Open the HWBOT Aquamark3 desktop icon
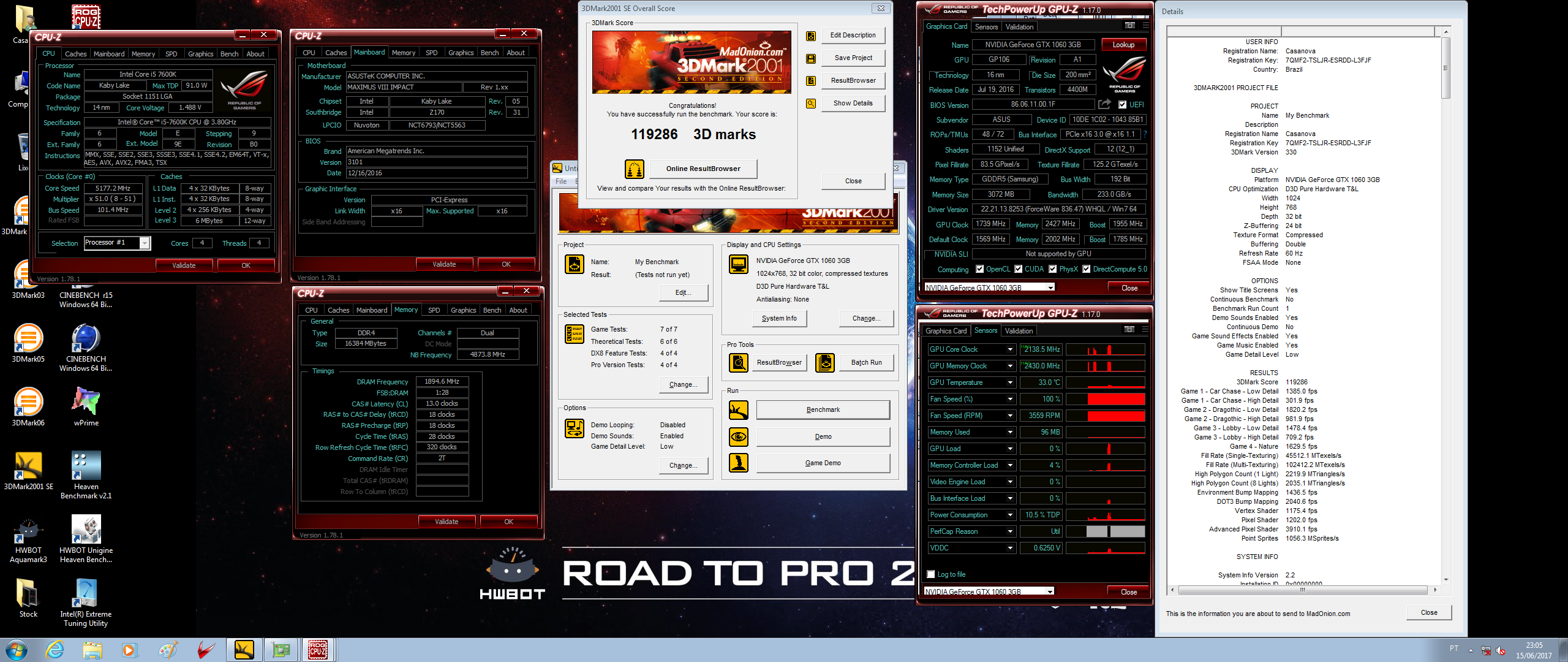The width and height of the screenshot is (1568, 662). (28, 539)
